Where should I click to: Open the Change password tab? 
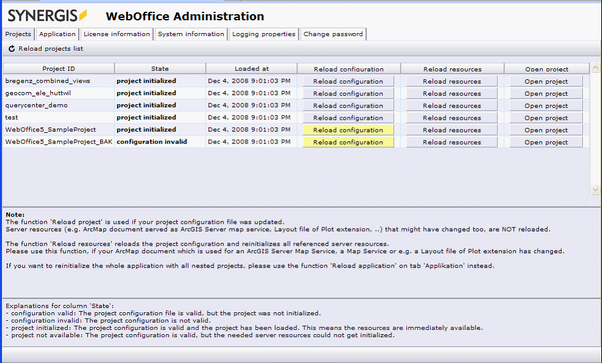(x=333, y=34)
